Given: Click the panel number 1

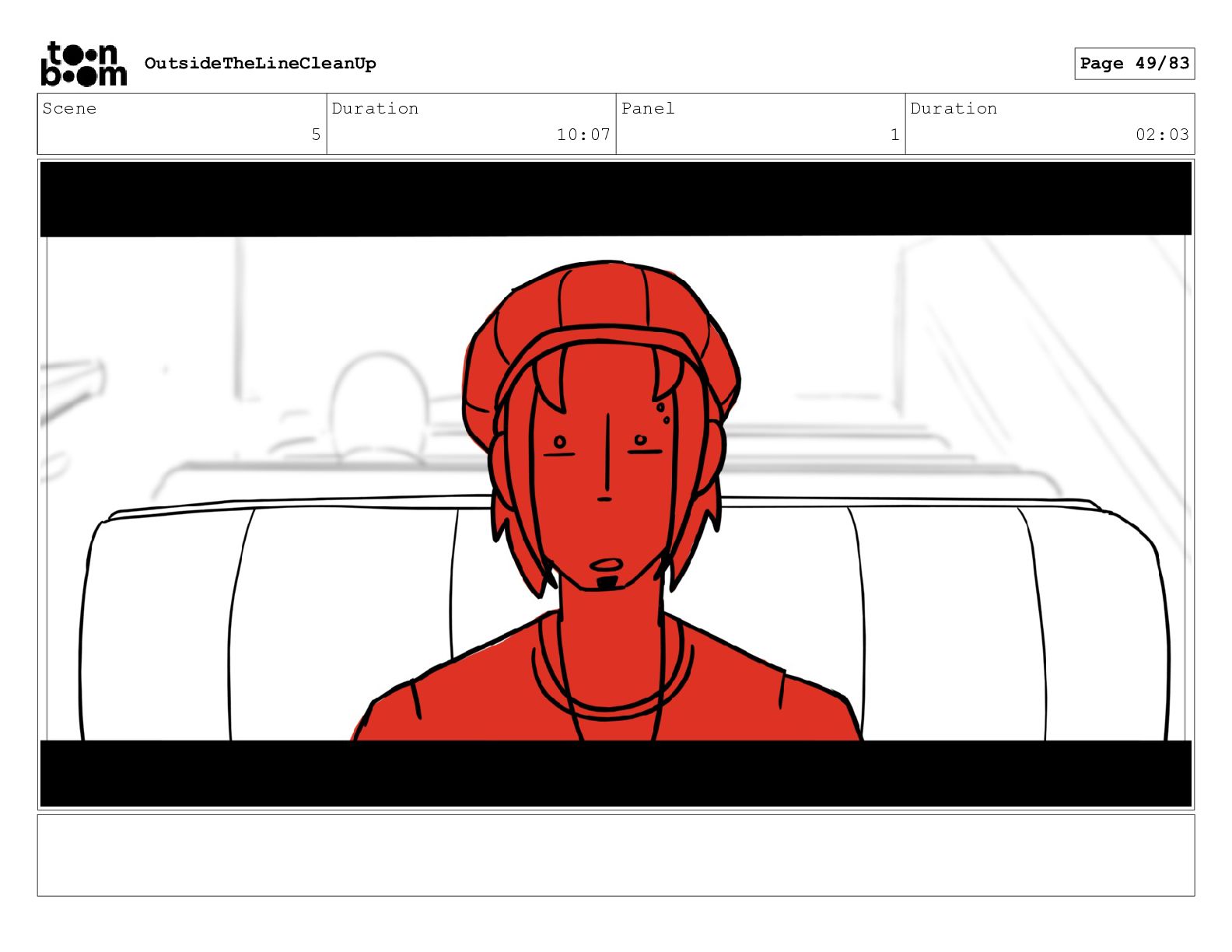Looking at the screenshot, I should coord(894,135).
